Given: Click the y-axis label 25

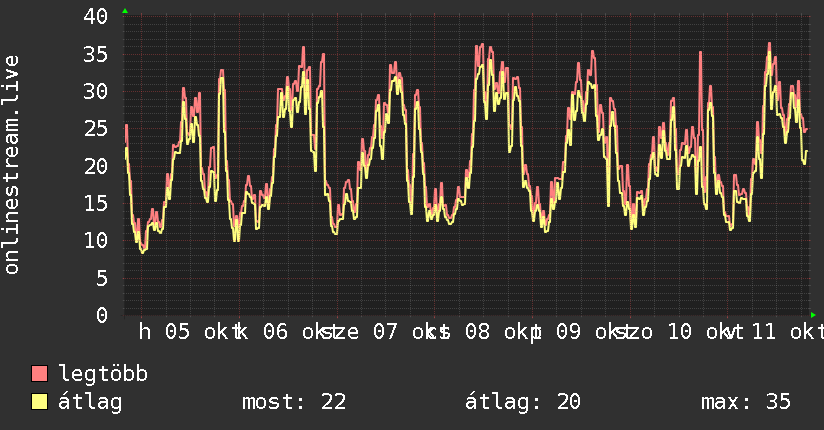Looking at the screenshot, I should pos(96,129).
